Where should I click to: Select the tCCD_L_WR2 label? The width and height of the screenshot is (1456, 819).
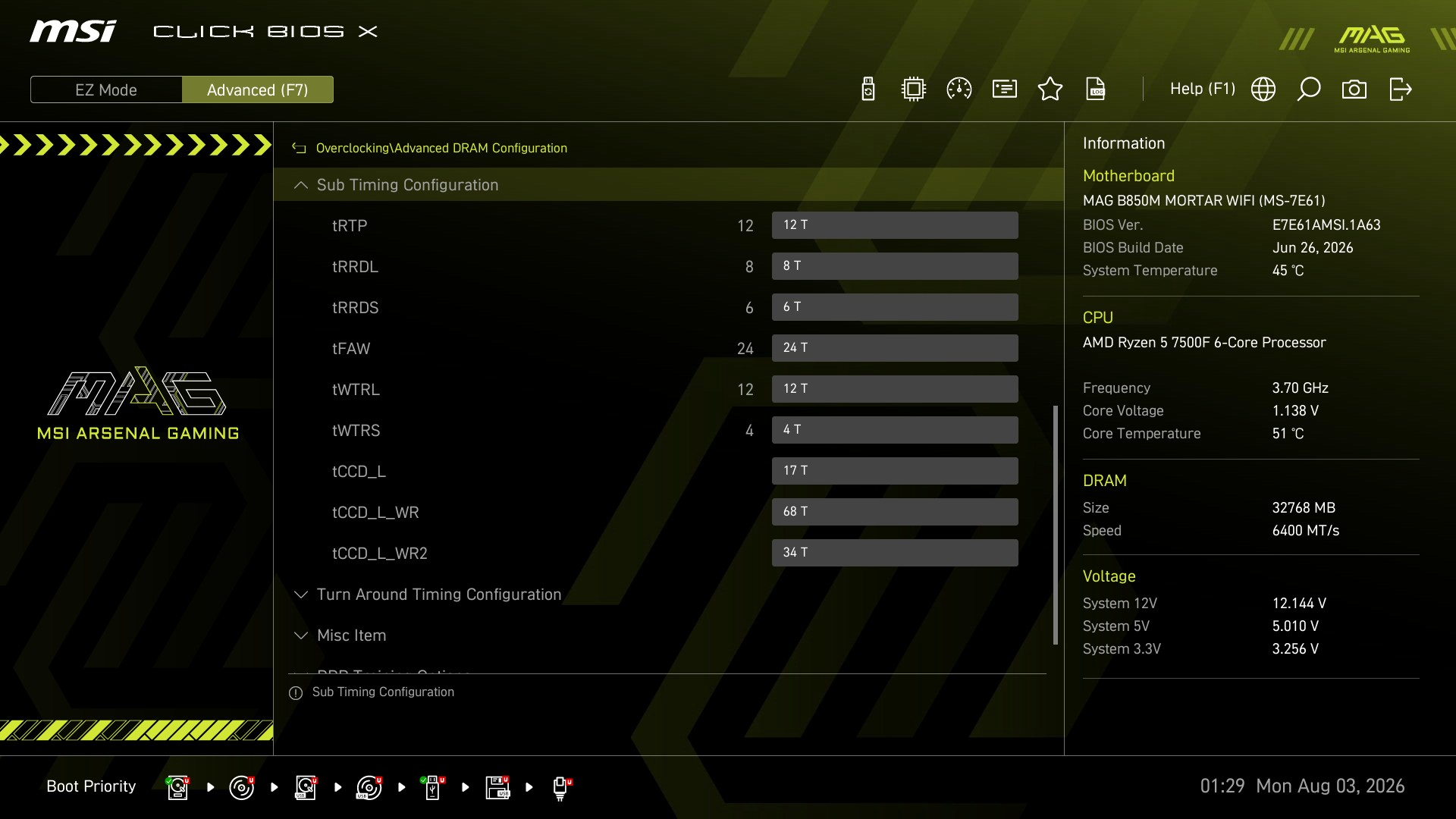tap(380, 554)
